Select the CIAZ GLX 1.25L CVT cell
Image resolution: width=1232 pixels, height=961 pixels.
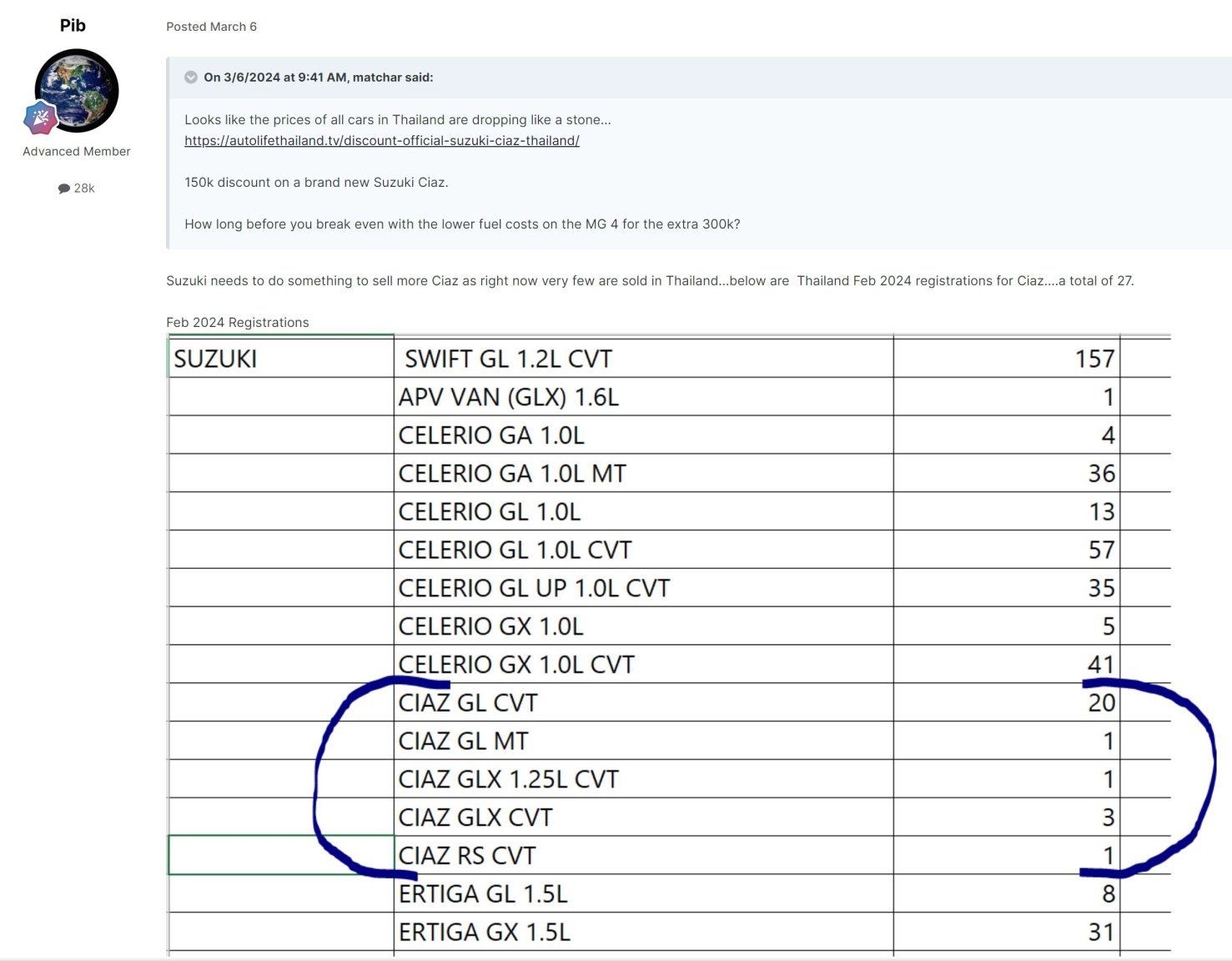click(x=643, y=779)
